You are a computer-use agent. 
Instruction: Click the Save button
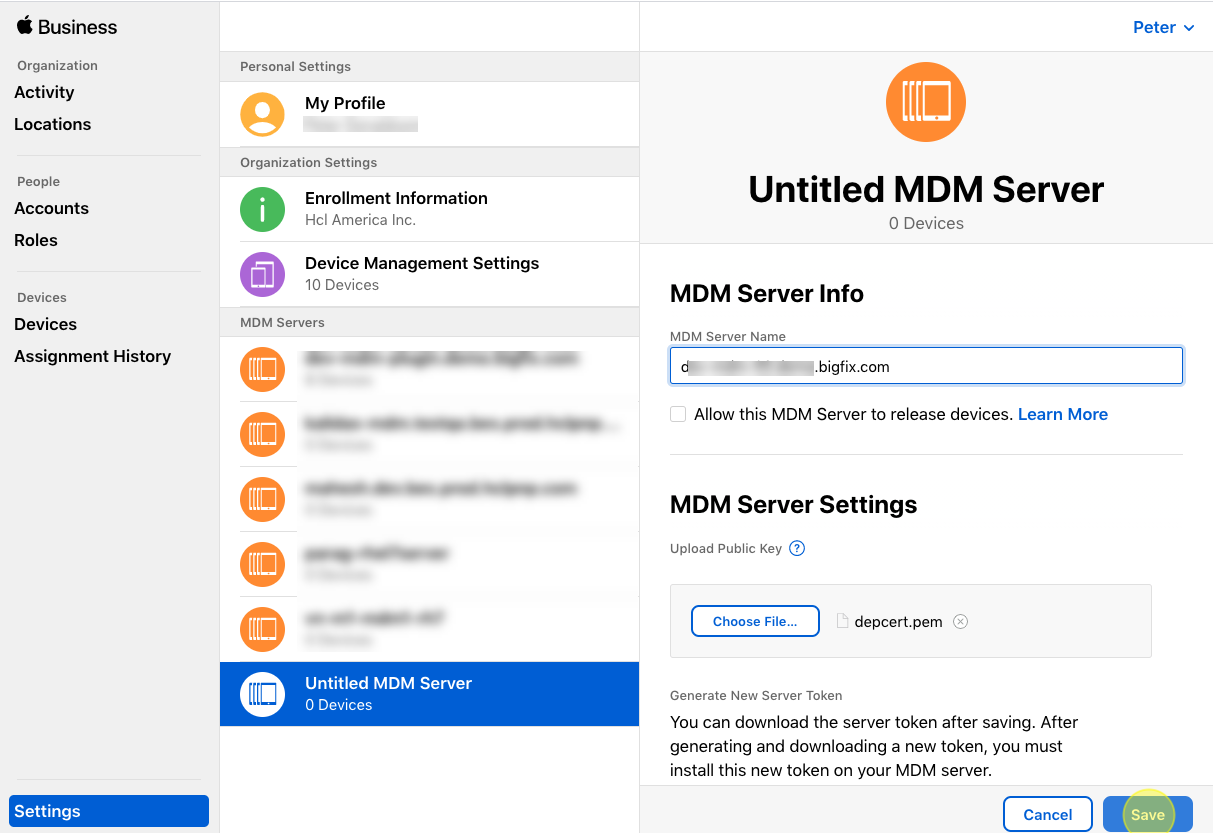click(1147, 814)
